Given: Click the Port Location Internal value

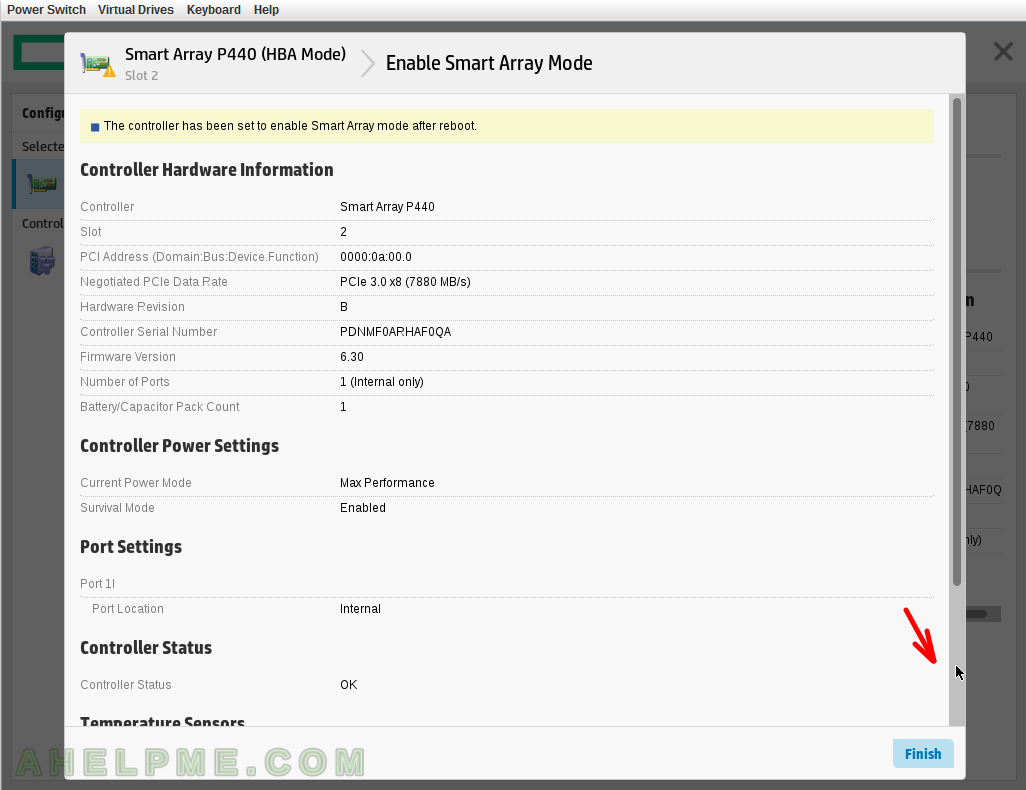Looking at the screenshot, I should tap(360, 609).
